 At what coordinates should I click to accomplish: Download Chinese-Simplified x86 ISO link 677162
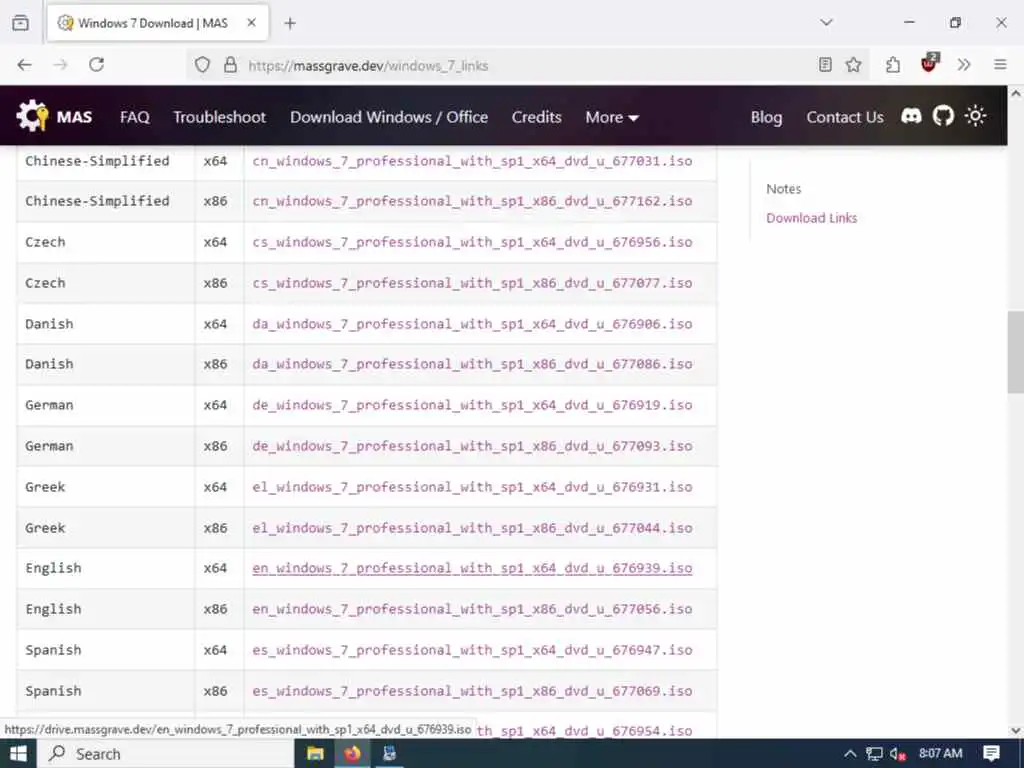click(x=472, y=200)
